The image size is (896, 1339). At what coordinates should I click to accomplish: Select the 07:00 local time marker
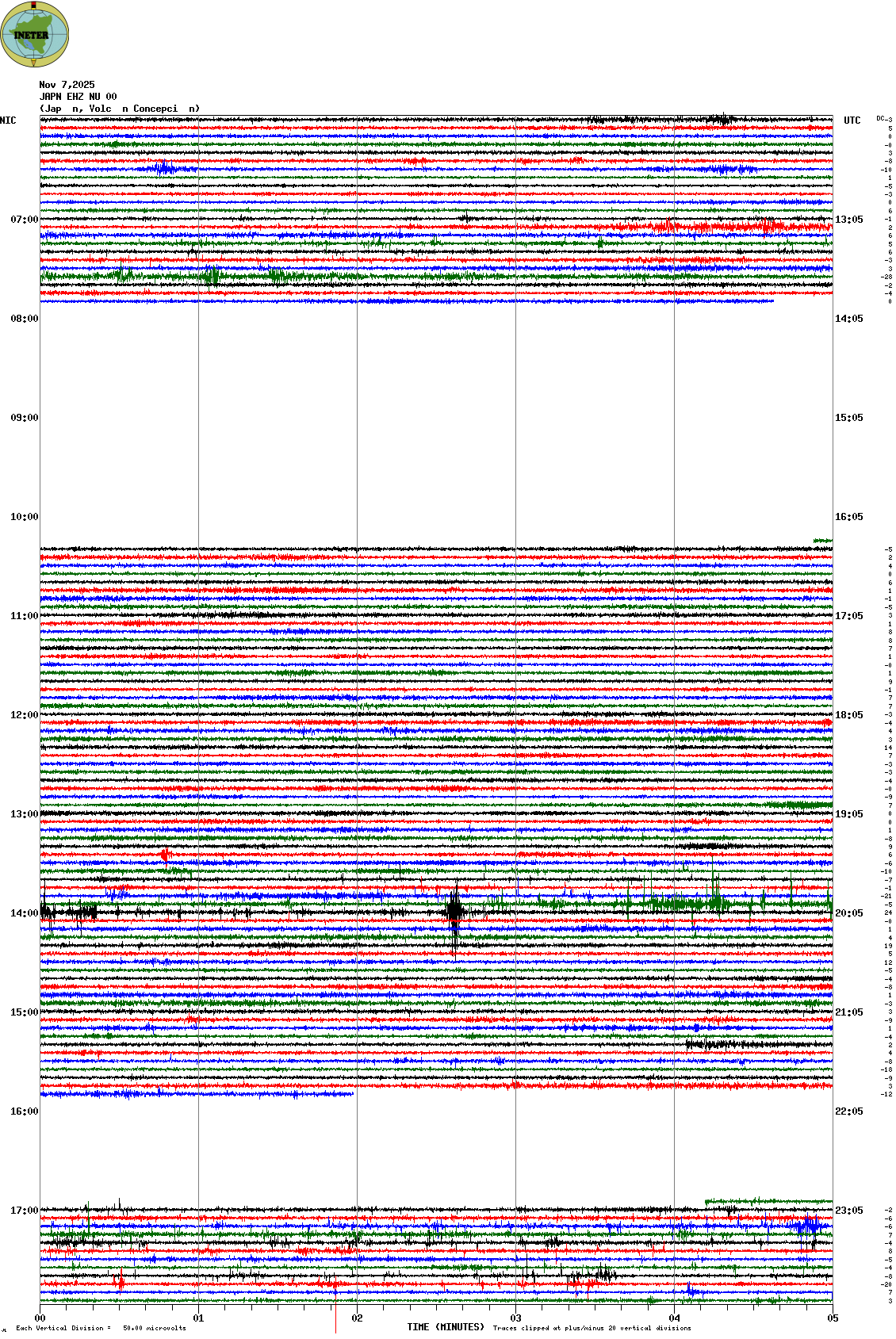24,220
